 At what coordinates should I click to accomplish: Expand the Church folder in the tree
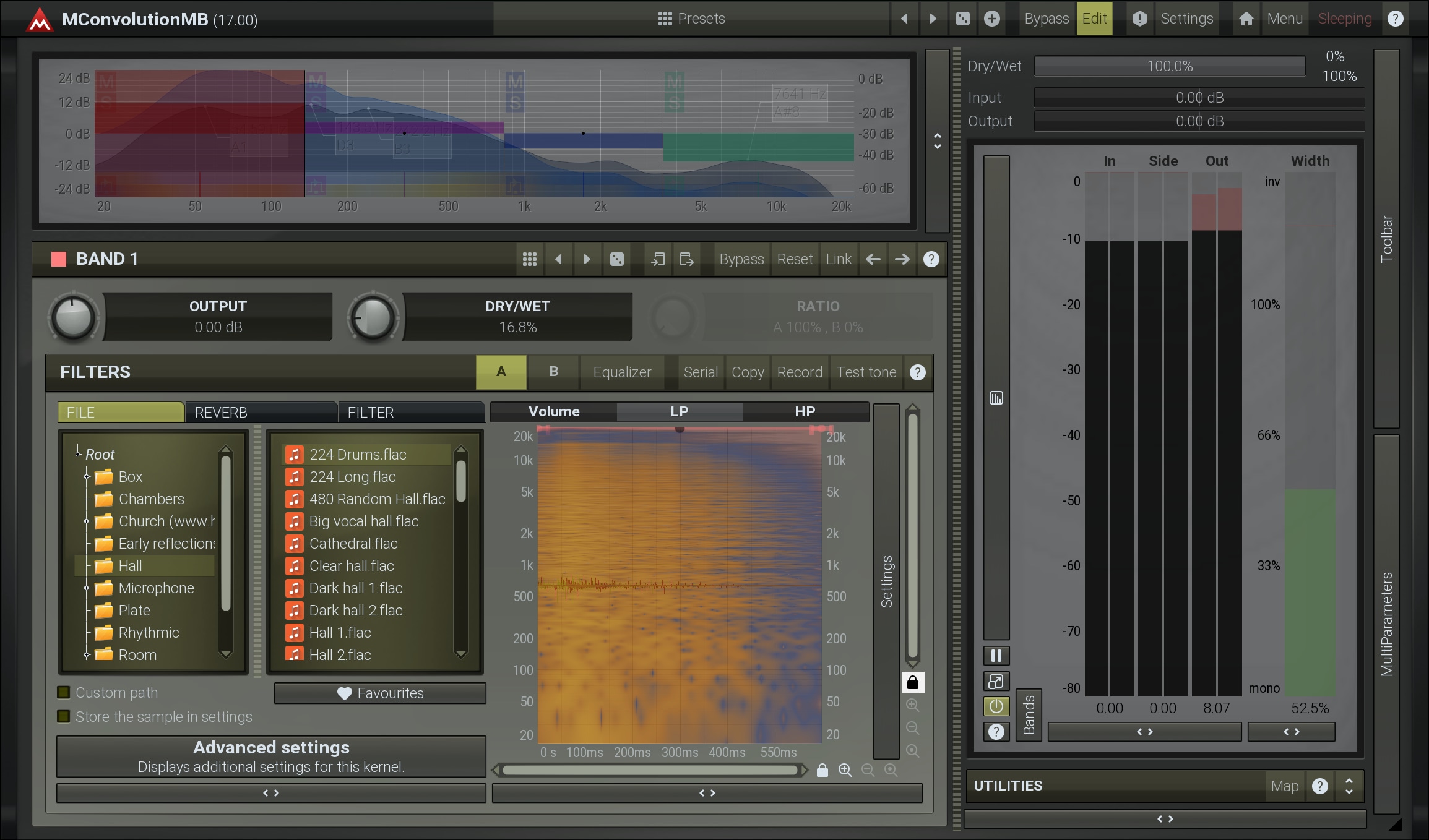click(x=87, y=521)
